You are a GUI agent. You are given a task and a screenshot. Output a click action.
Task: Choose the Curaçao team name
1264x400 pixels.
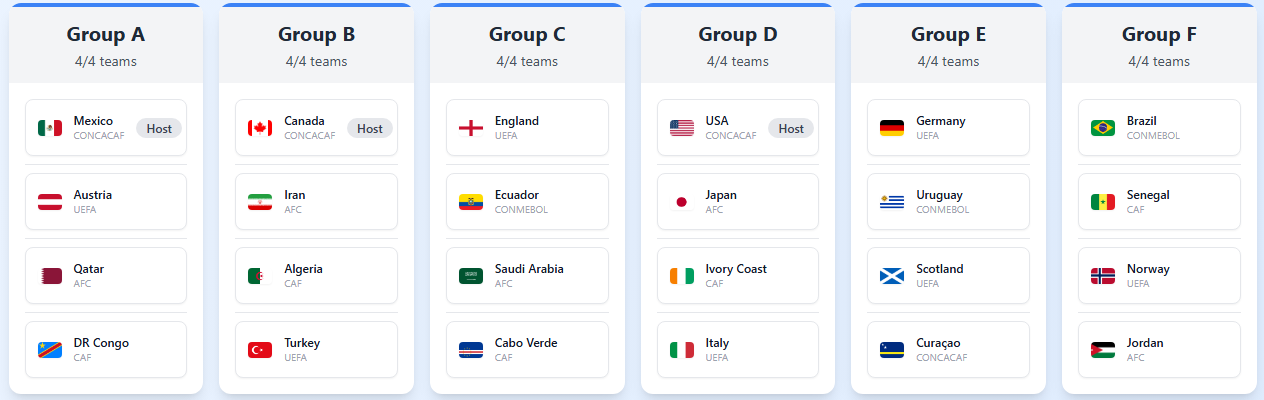tap(939, 343)
